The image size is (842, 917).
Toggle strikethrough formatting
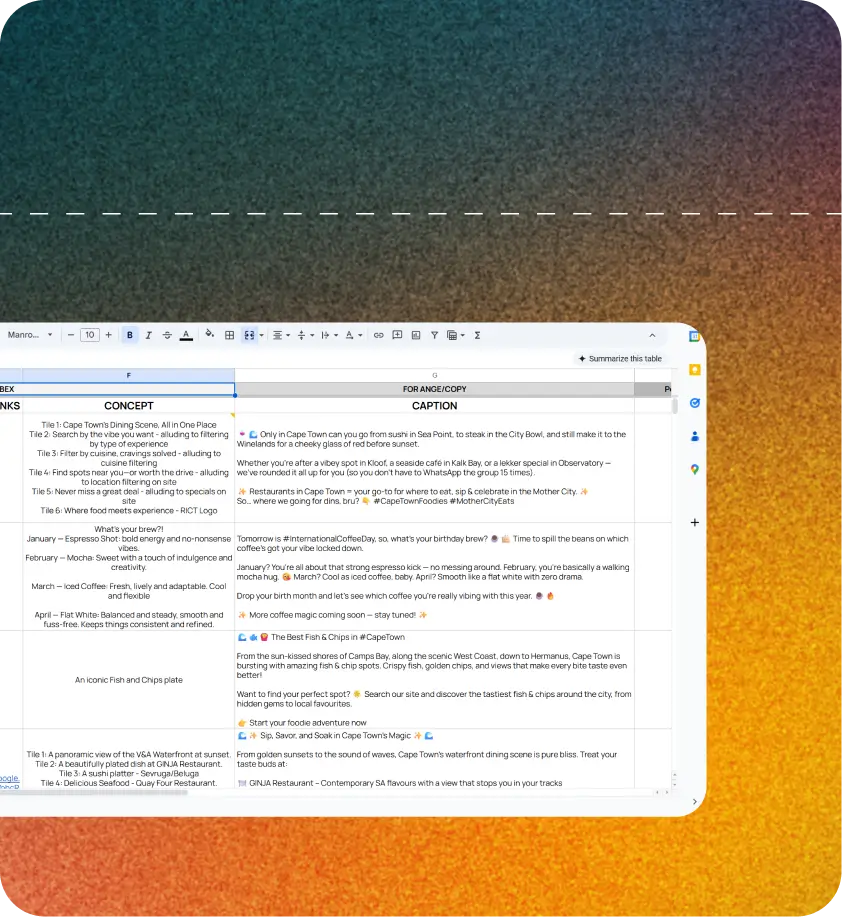(x=167, y=335)
